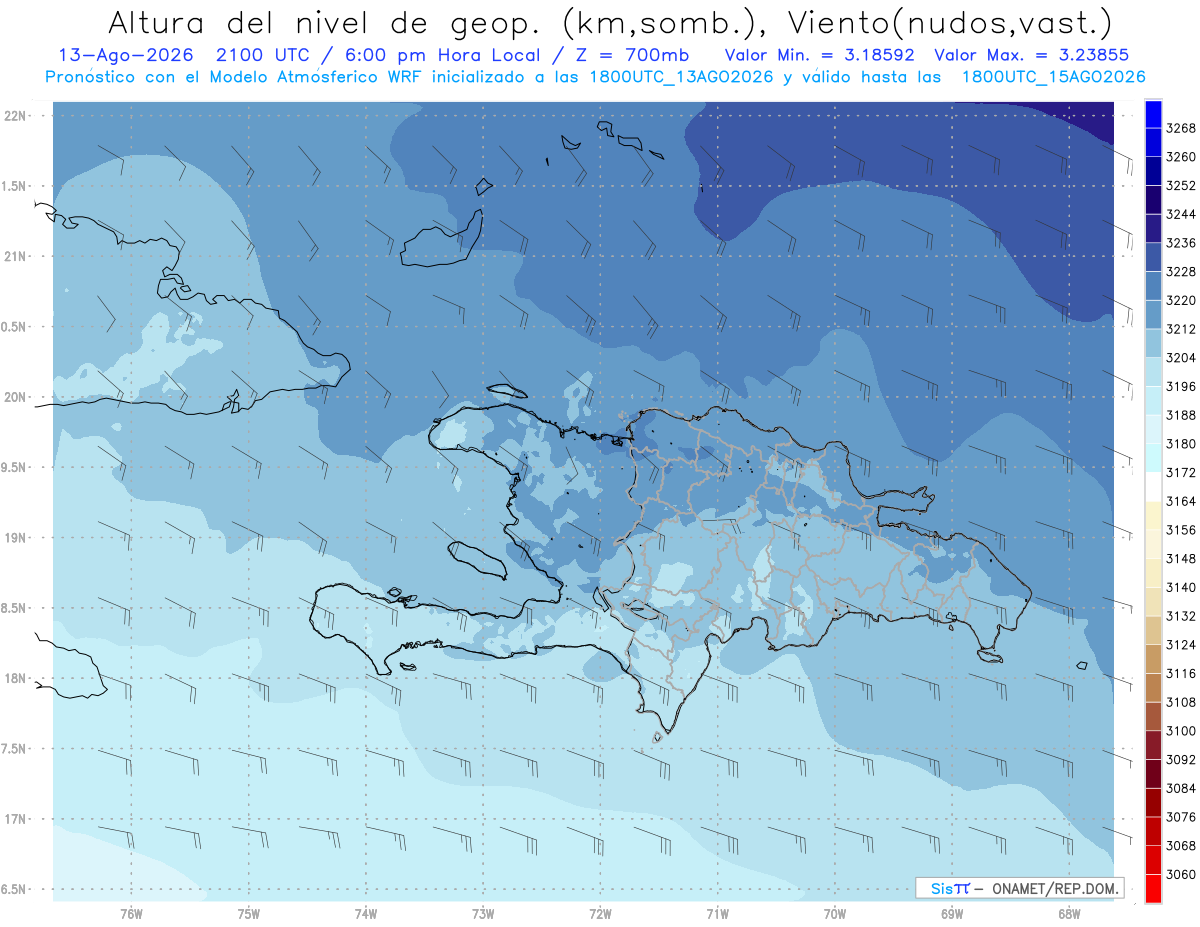The image size is (1200, 927).
Task: Click the legend value '3212'
Action: coord(1180,329)
